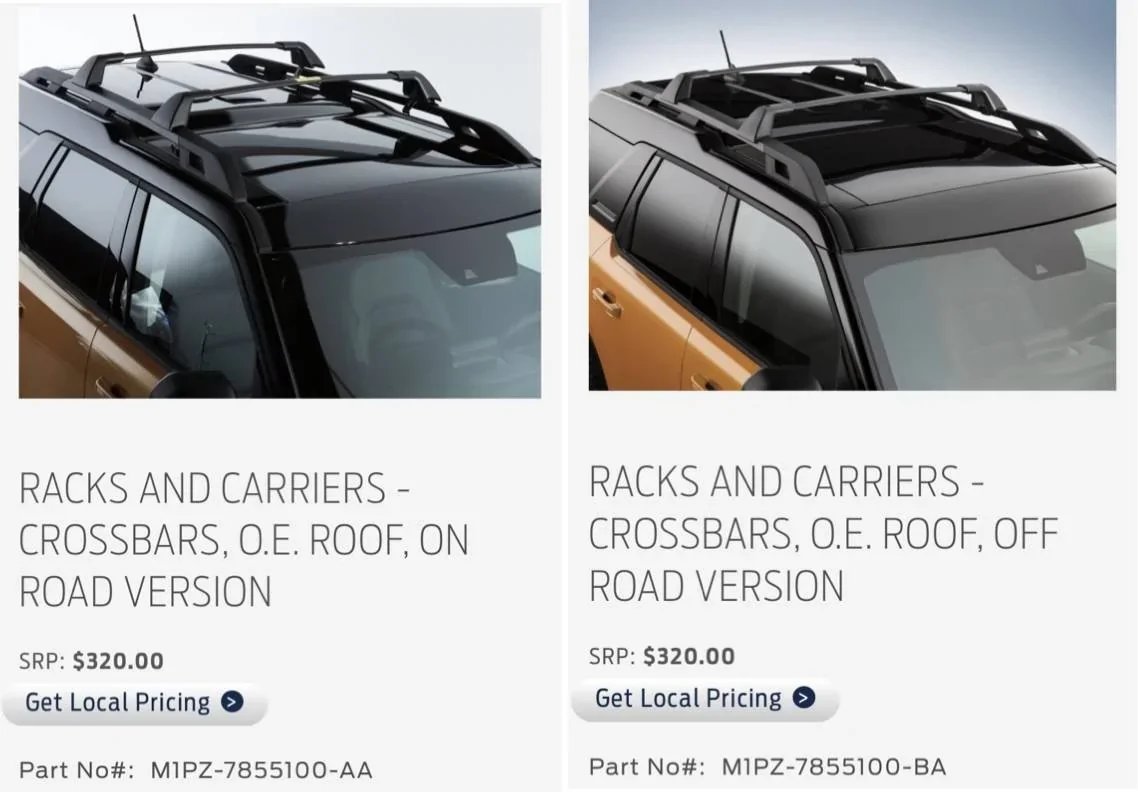Click the orange door handle in Off Road photo

click(x=607, y=301)
